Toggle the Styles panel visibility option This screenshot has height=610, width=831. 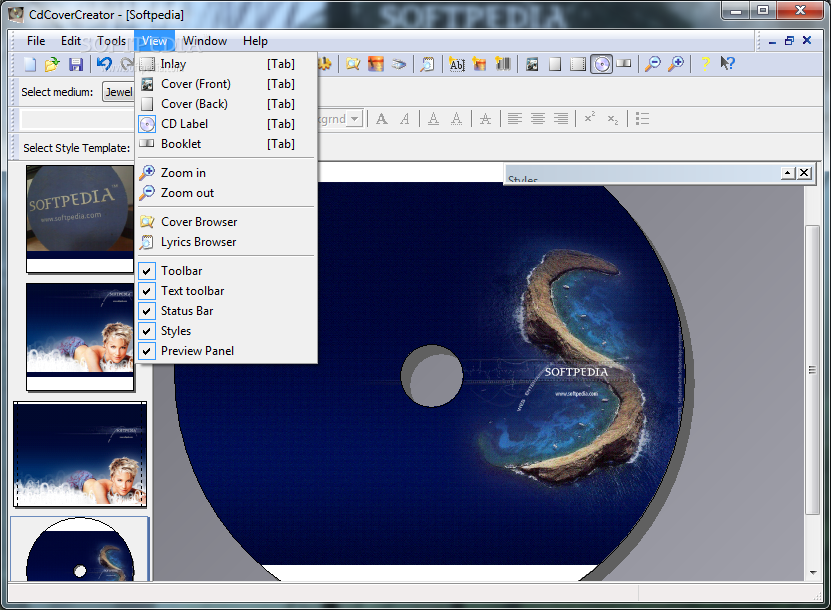[227, 331]
